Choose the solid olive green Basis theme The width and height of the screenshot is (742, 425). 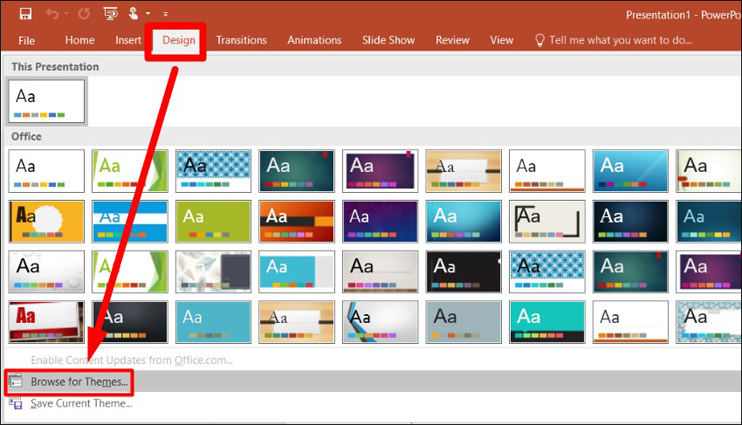pyautogui.click(x=213, y=221)
